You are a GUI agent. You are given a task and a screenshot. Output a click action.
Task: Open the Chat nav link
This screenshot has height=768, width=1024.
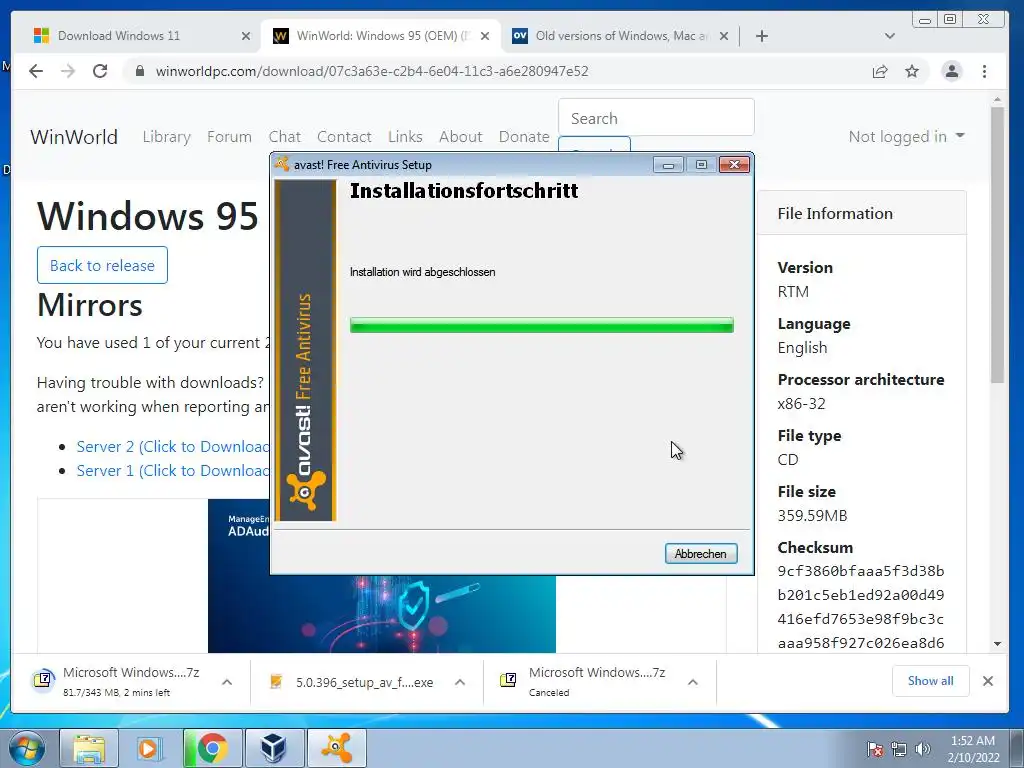[285, 136]
